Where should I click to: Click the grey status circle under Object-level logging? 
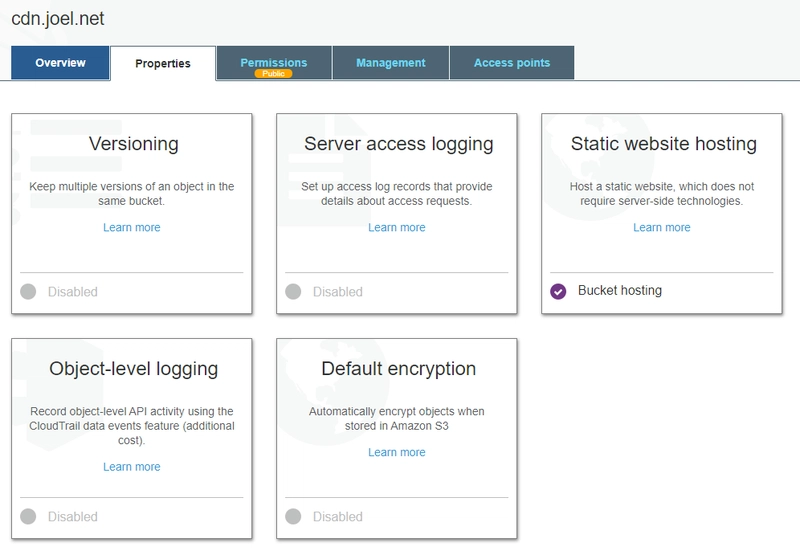(x=28, y=517)
